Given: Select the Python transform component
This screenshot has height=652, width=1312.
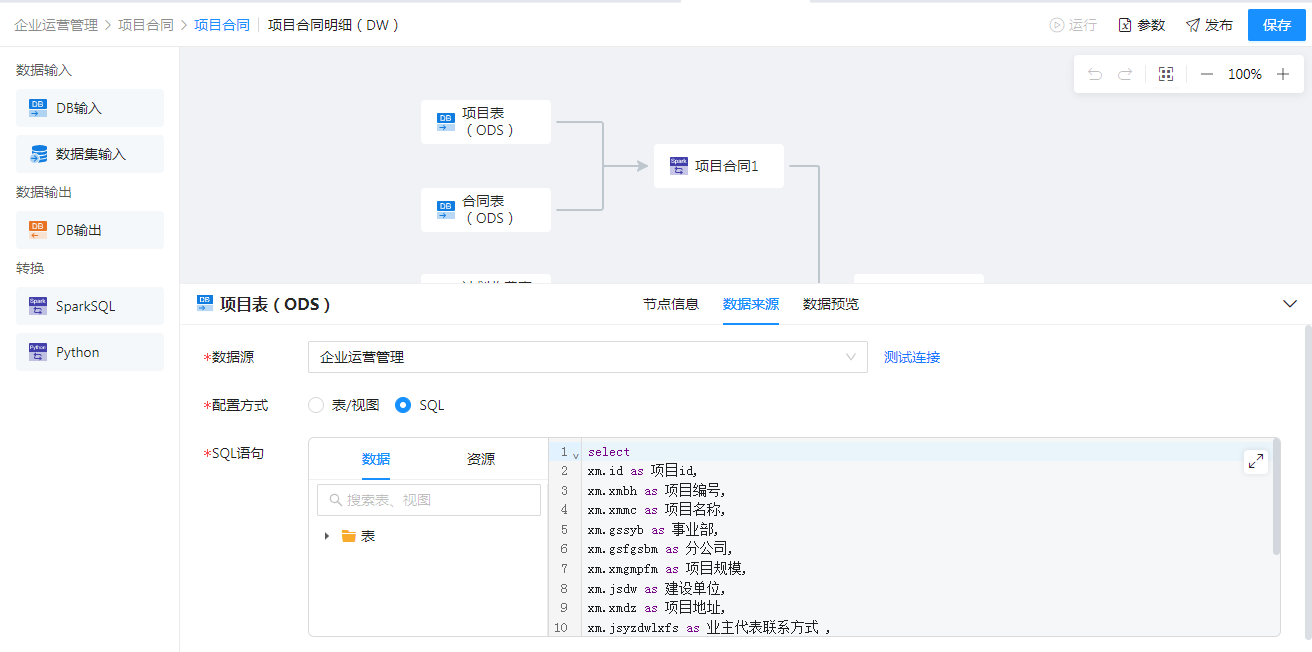Looking at the screenshot, I should click(x=90, y=352).
